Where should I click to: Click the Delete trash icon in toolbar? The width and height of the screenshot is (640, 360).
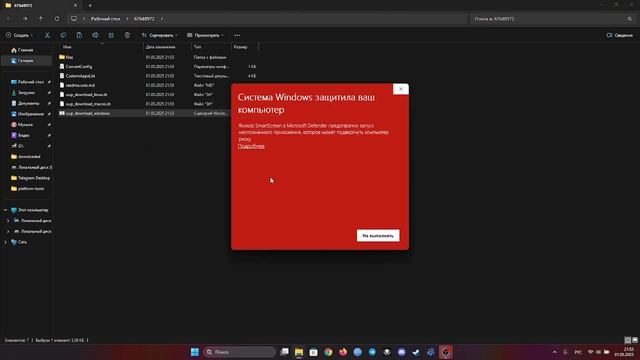tap(127, 36)
